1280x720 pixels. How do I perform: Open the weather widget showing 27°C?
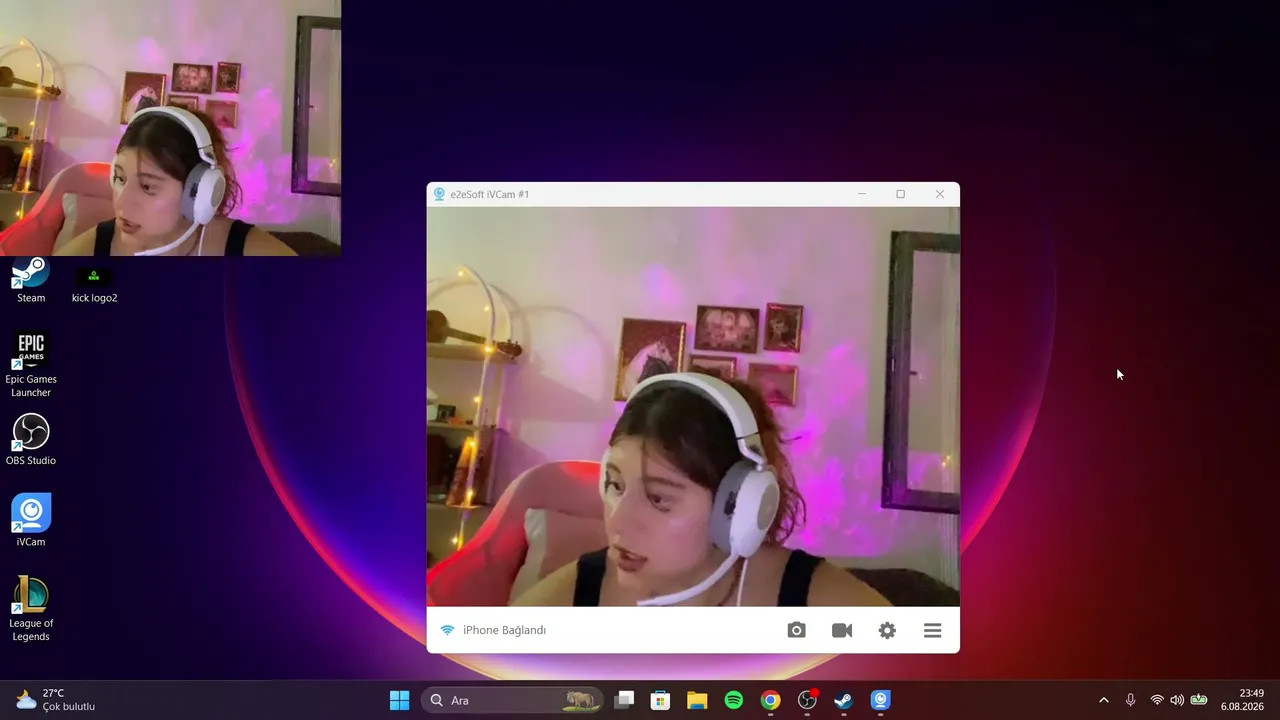pyautogui.click(x=56, y=700)
